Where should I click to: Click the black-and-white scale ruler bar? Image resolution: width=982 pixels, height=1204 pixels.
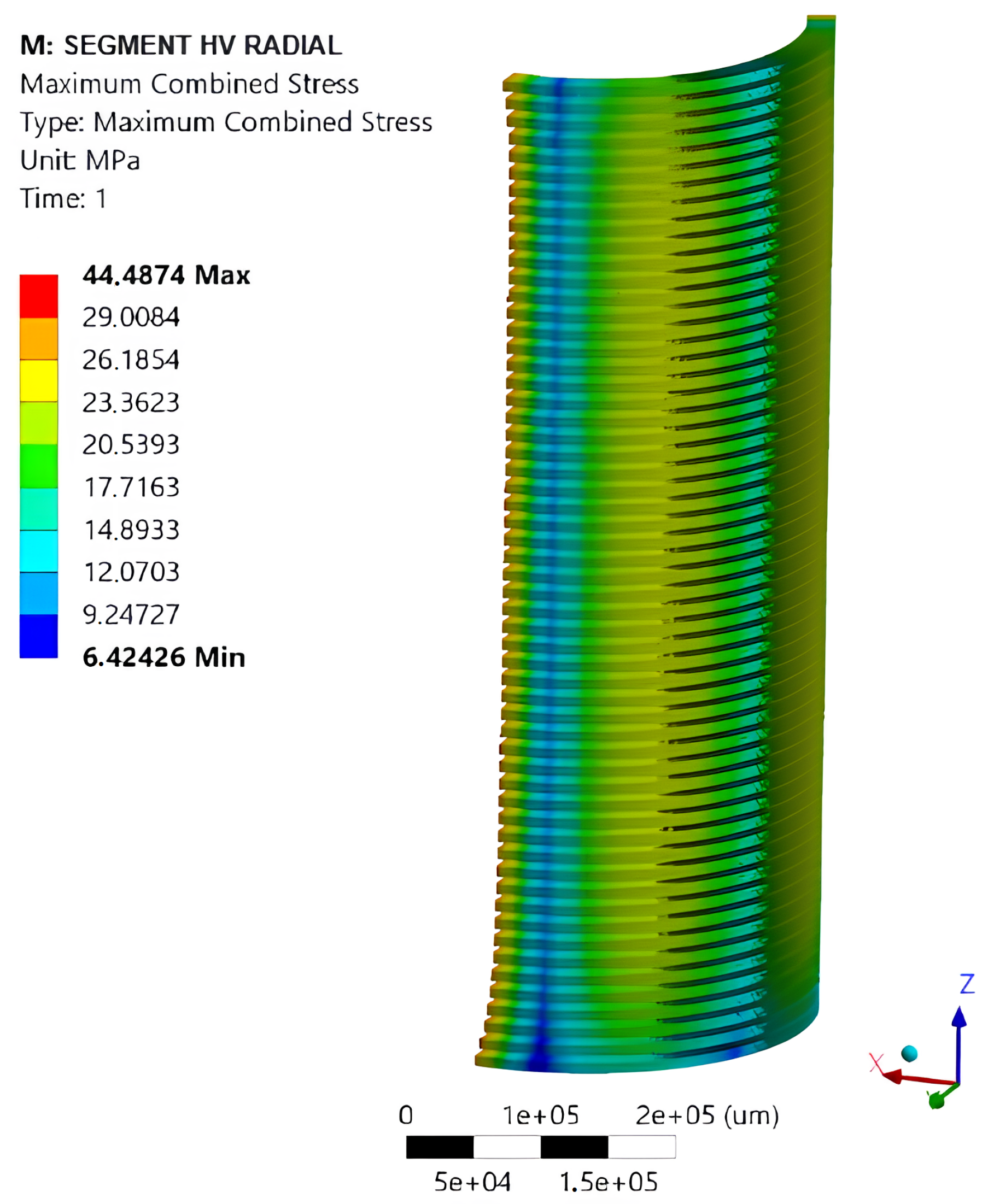point(541,1148)
